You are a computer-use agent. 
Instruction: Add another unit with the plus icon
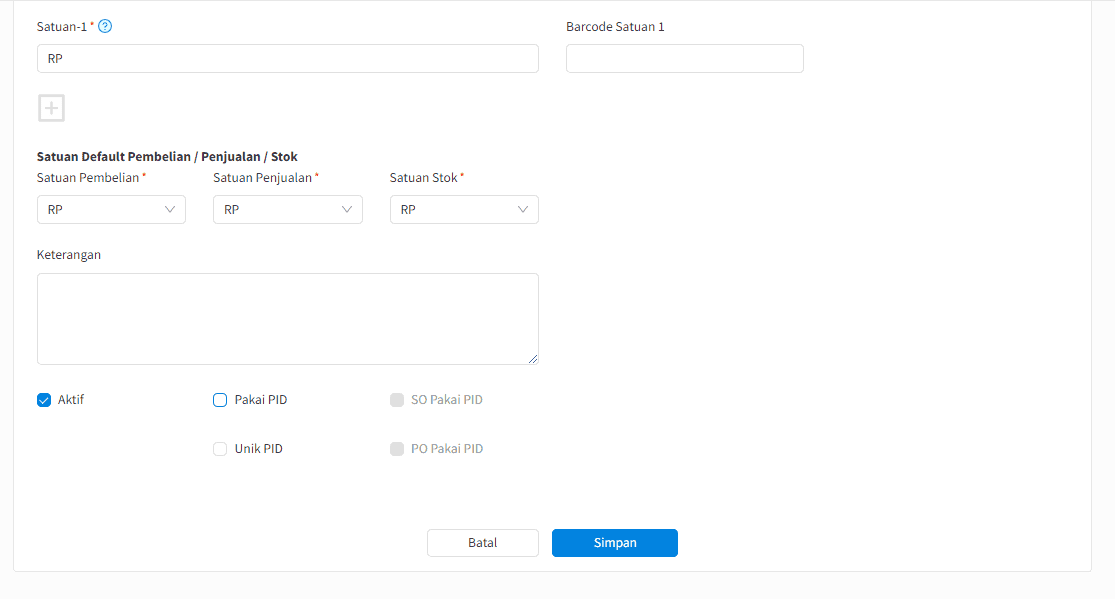click(x=51, y=108)
